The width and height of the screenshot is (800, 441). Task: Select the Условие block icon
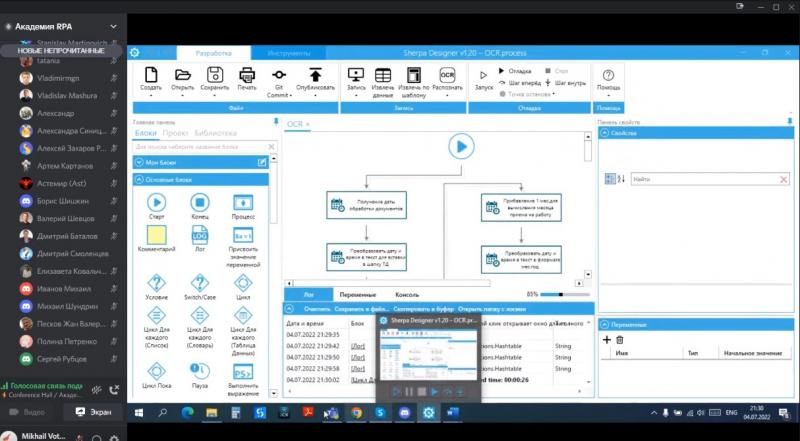156,283
